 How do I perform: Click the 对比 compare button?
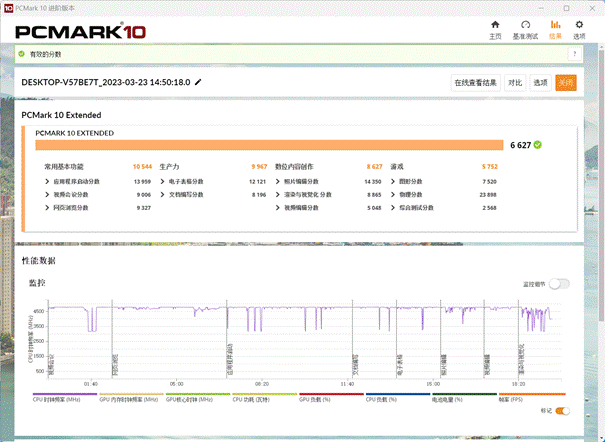click(x=514, y=83)
